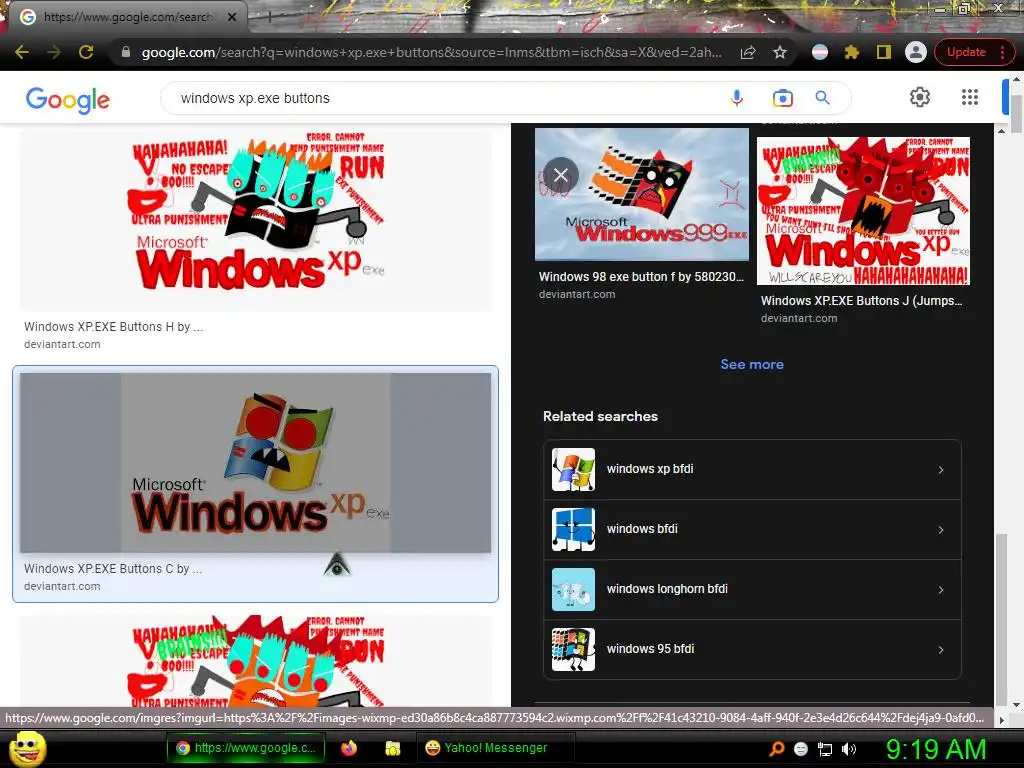1024x768 pixels.
Task: Click the volume speaker tray icon
Action: (x=848, y=749)
